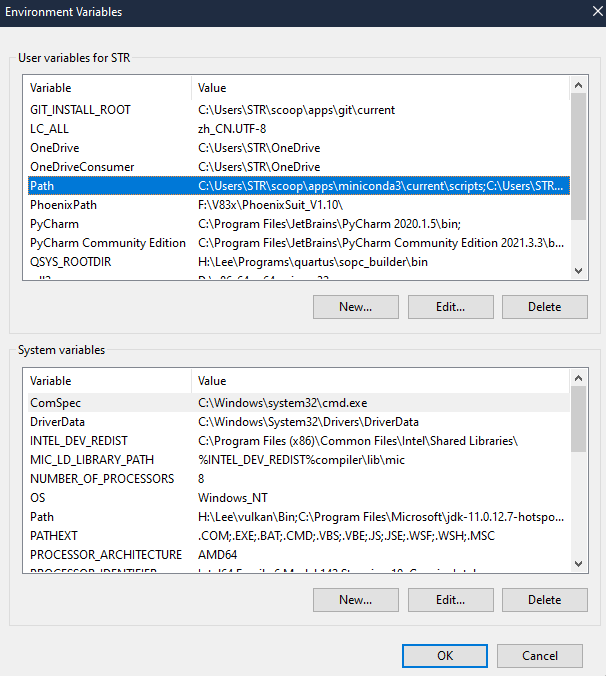Select the system Path variable row
This screenshot has width=606, height=676.
click(x=42, y=517)
